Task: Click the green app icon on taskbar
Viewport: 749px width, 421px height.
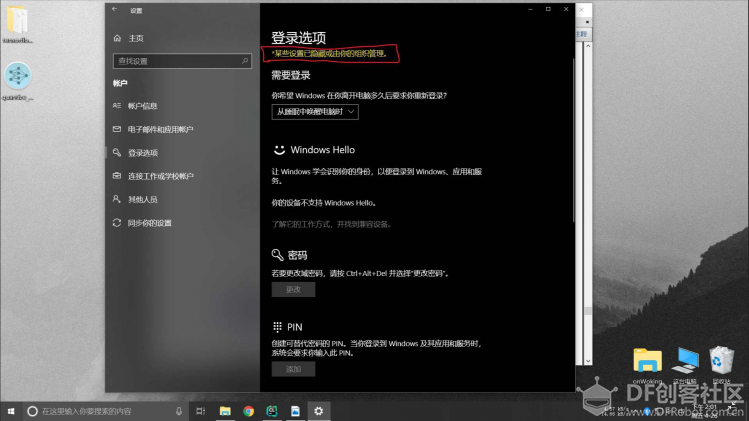Action: (x=272, y=411)
